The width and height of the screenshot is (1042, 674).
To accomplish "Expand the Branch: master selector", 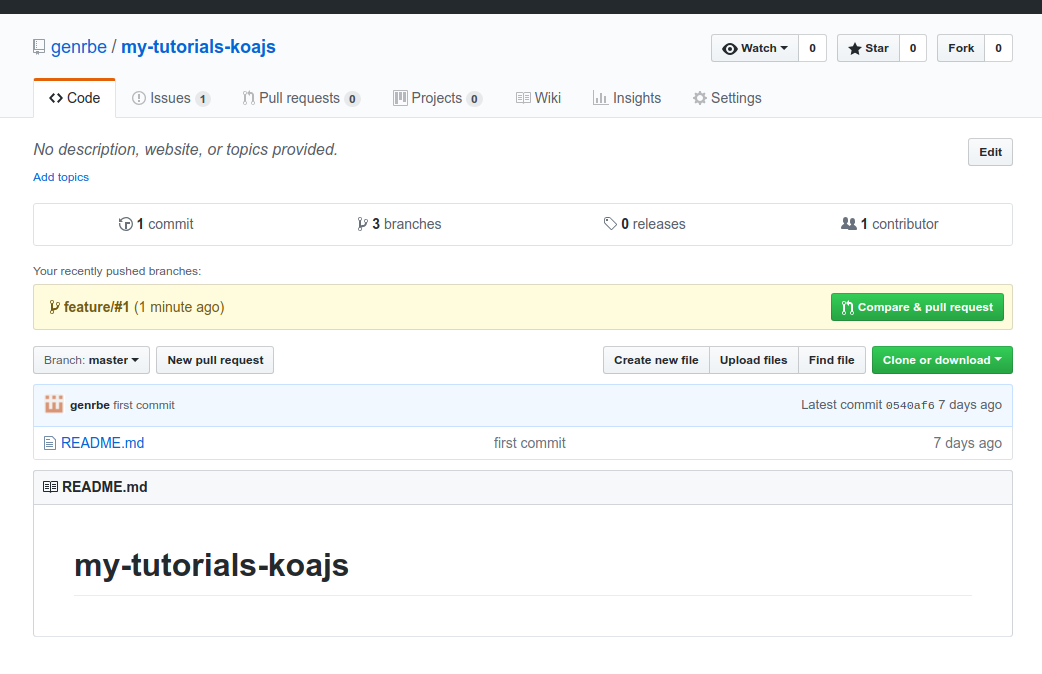I will 92,360.
